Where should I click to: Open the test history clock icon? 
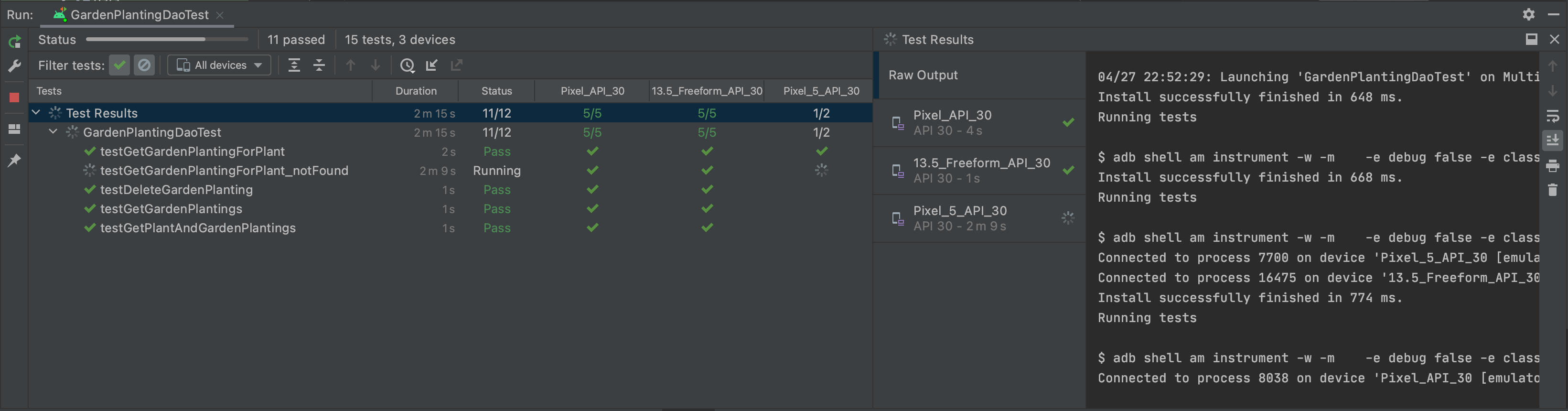(407, 65)
